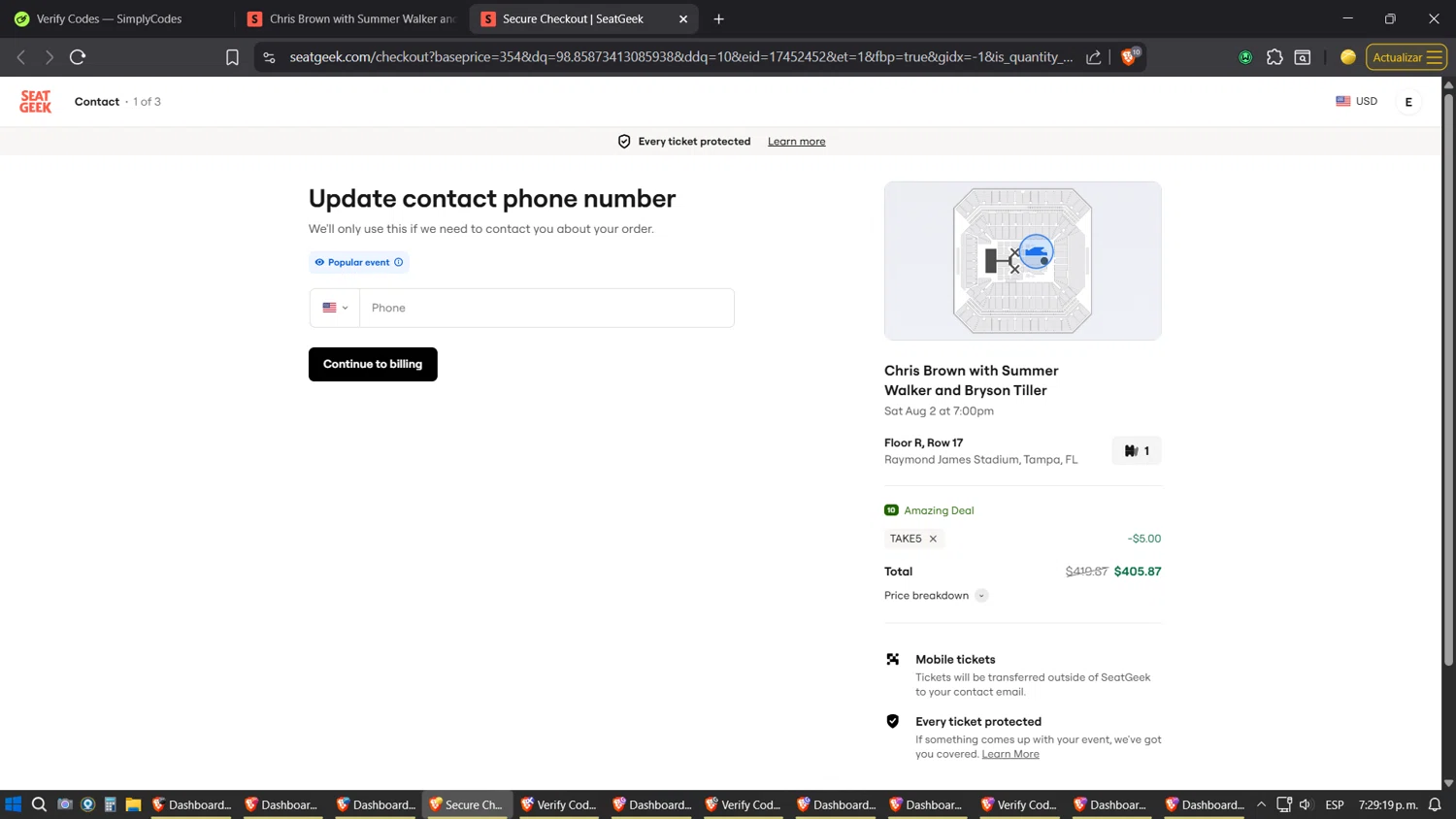The image size is (1456, 819).
Task: Open Windows taskbar search
Action: (39, 804)
